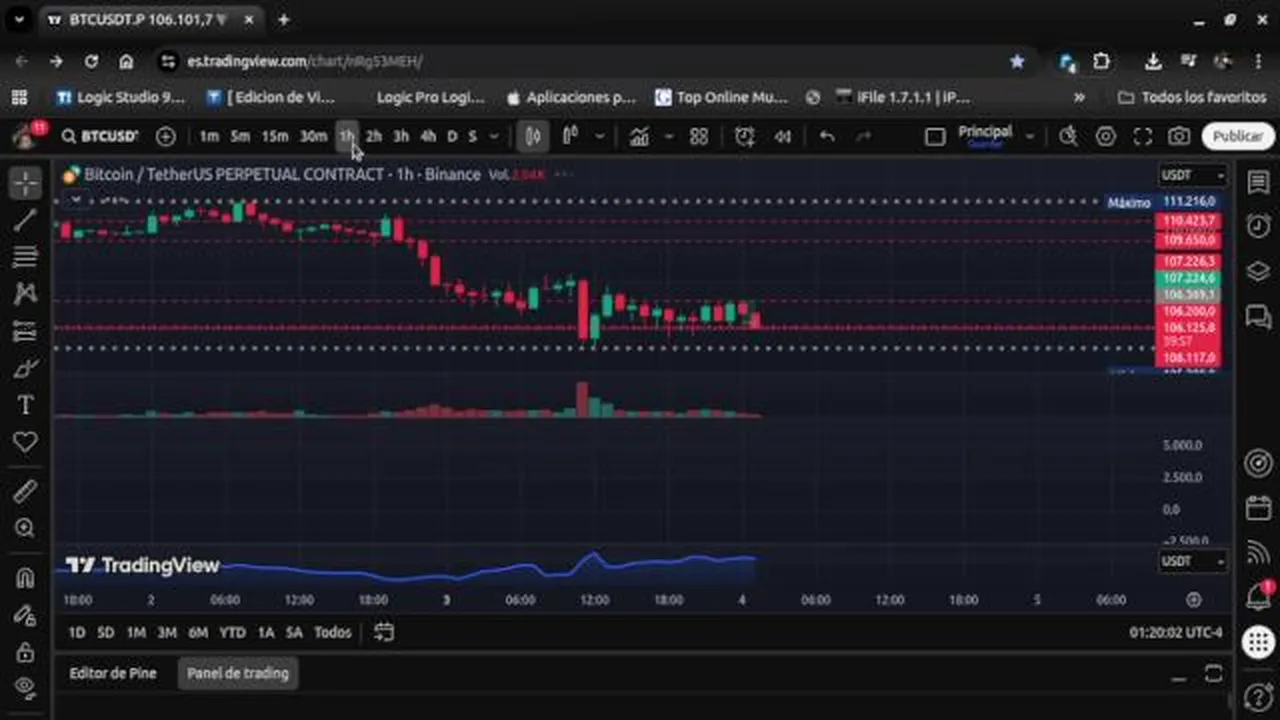The width and height of the screenshot is (1280, 720).
Task: Select the XABCD patterns tool
Action: pyautogui.click(x=25, y=294)
